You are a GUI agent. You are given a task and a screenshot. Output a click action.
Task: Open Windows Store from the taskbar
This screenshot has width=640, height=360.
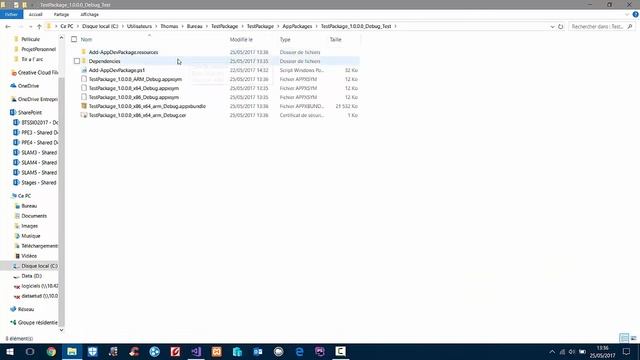pyautogui.click(x=237, y=351)
